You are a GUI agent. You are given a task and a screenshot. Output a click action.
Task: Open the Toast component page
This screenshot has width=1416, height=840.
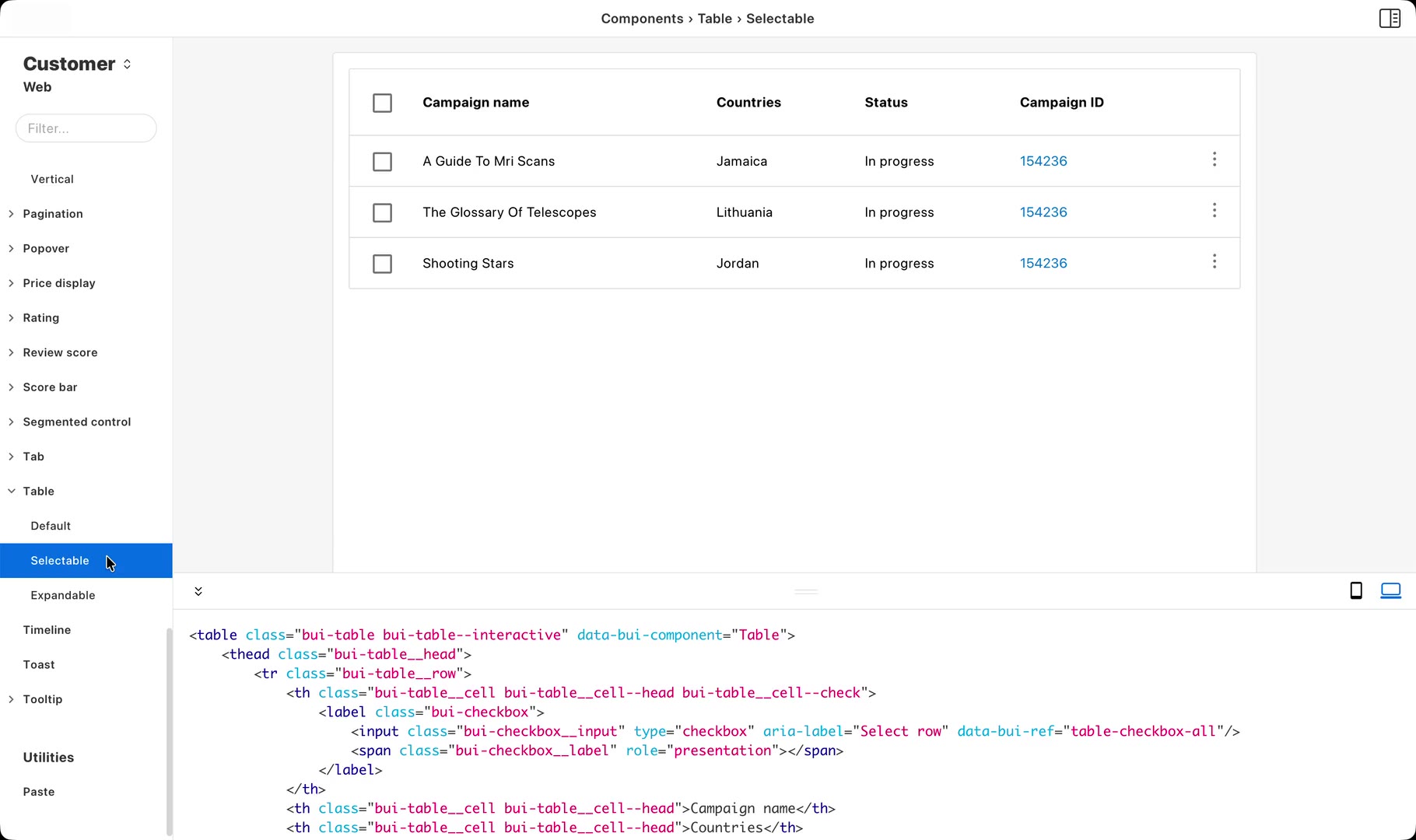(39, 664)
